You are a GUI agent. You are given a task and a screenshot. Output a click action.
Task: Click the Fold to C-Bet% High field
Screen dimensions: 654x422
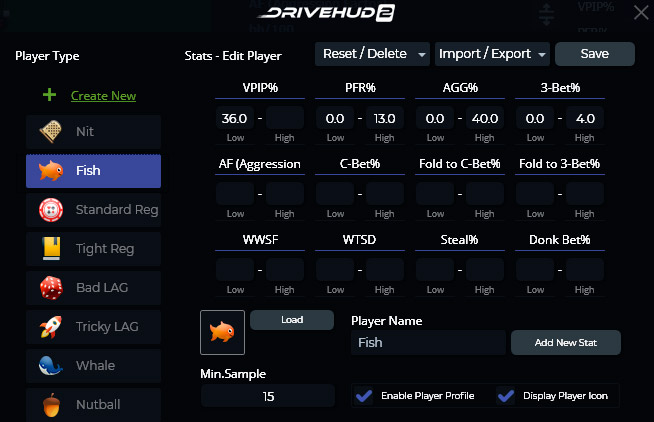point(485,193)
